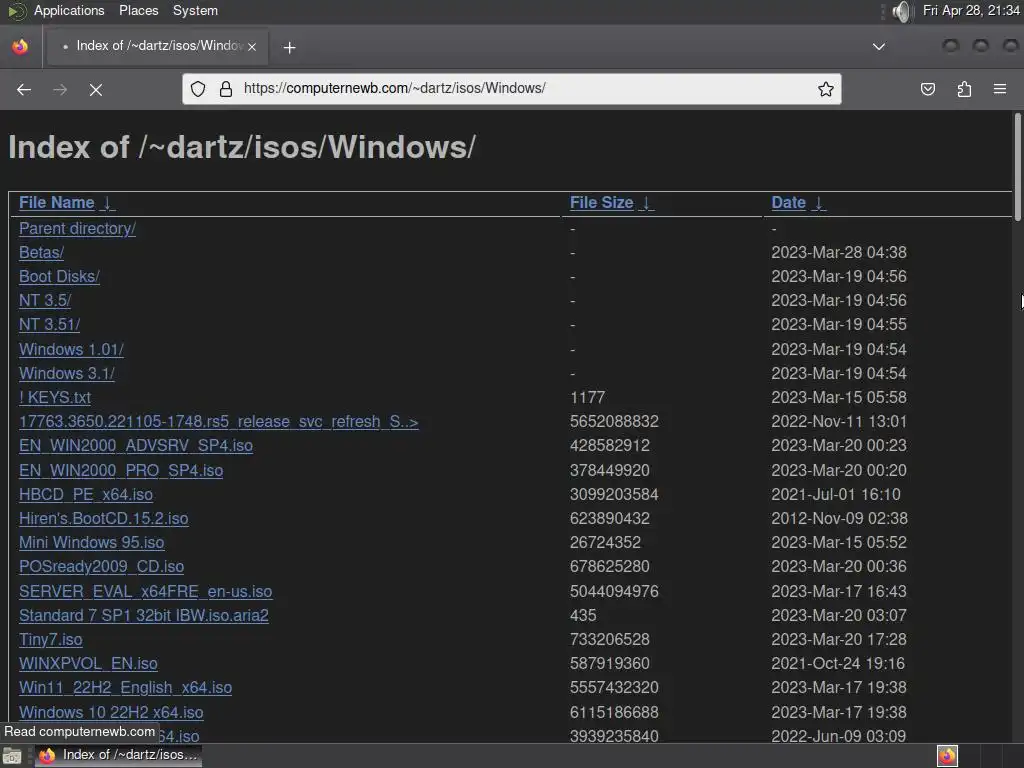Image resolution: width=1024 pixels, height=768 pixels.
Task: Click the date 2023-Mar-28 04:38
Action: tap(839, 252)
